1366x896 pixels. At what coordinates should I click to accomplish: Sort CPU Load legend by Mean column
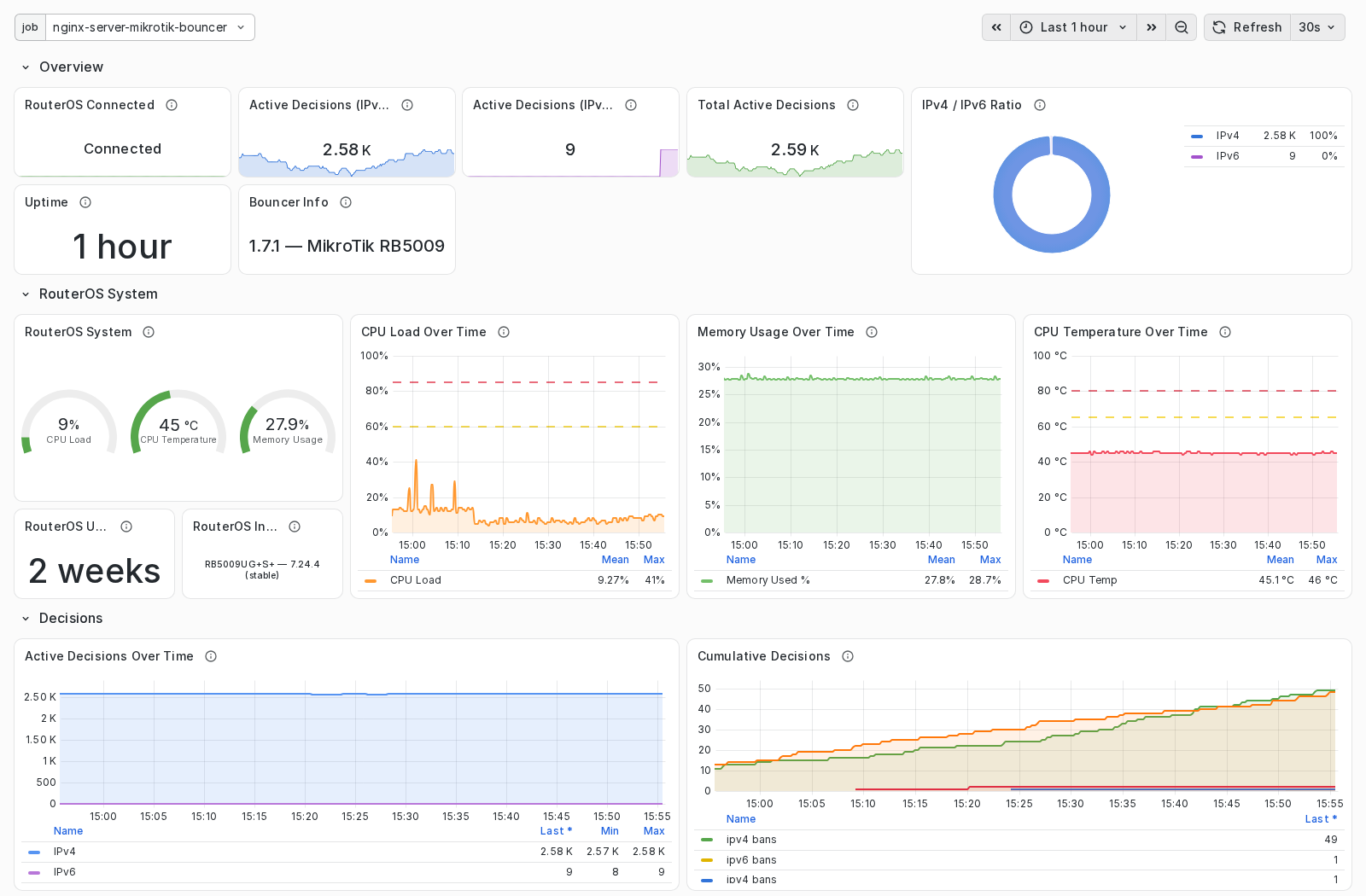(615, 560)
